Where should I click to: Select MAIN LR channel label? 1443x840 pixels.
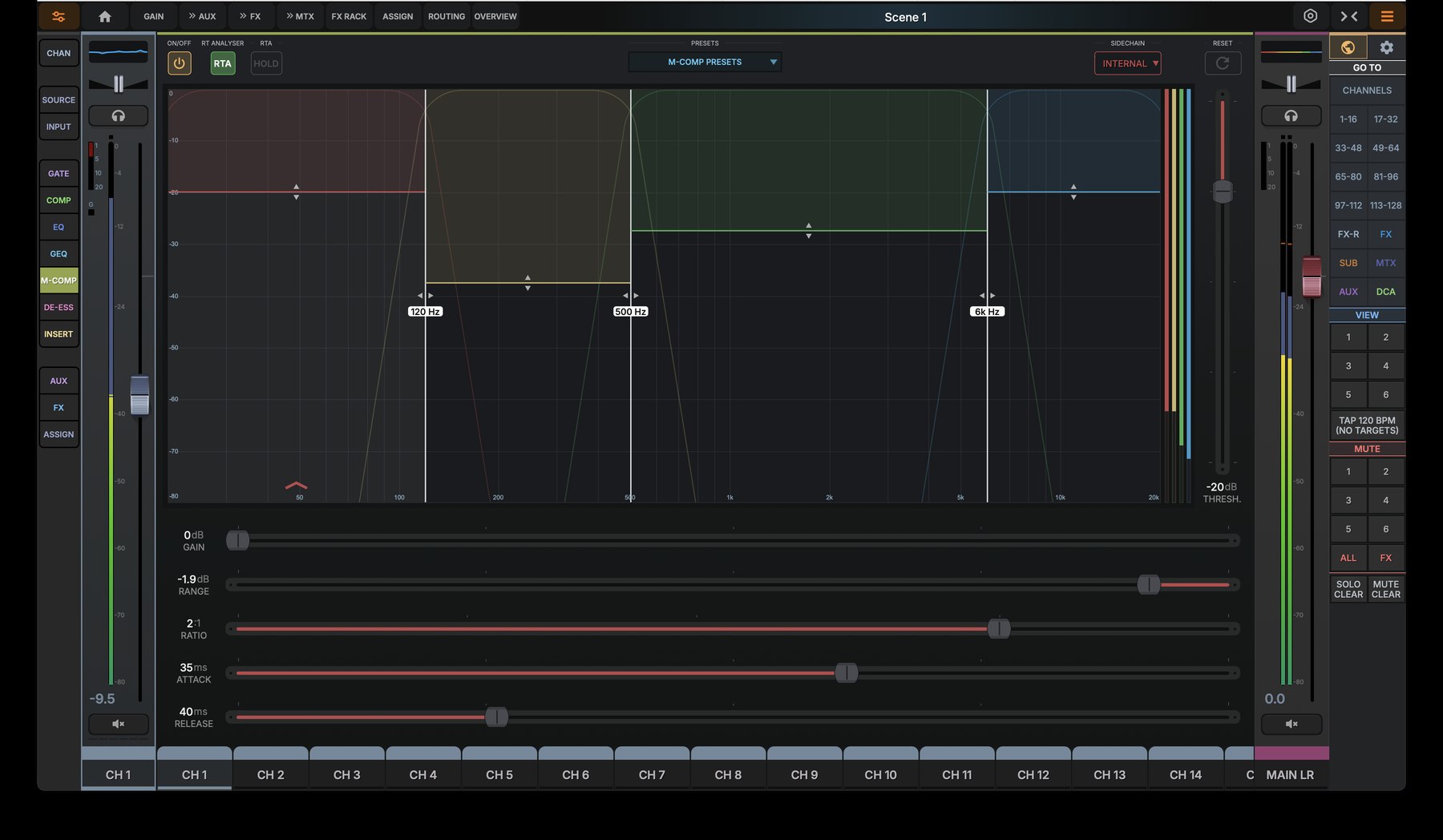tap(1290, 774)
